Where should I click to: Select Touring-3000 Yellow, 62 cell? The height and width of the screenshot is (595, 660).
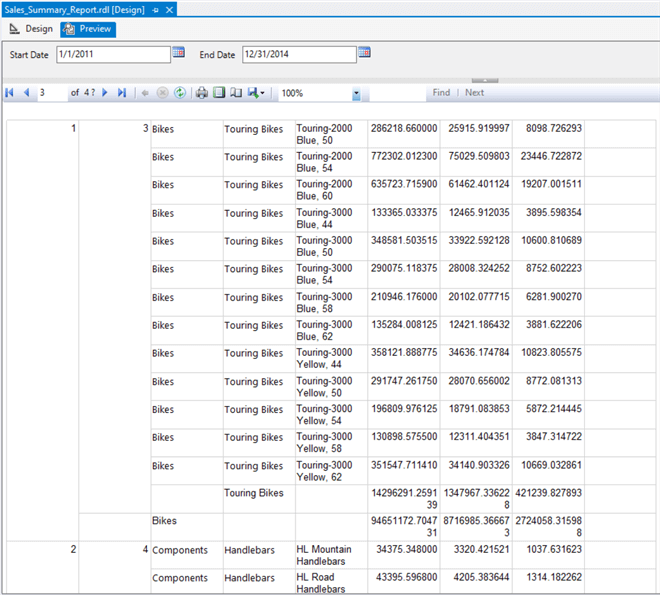[x=331, y=470]
